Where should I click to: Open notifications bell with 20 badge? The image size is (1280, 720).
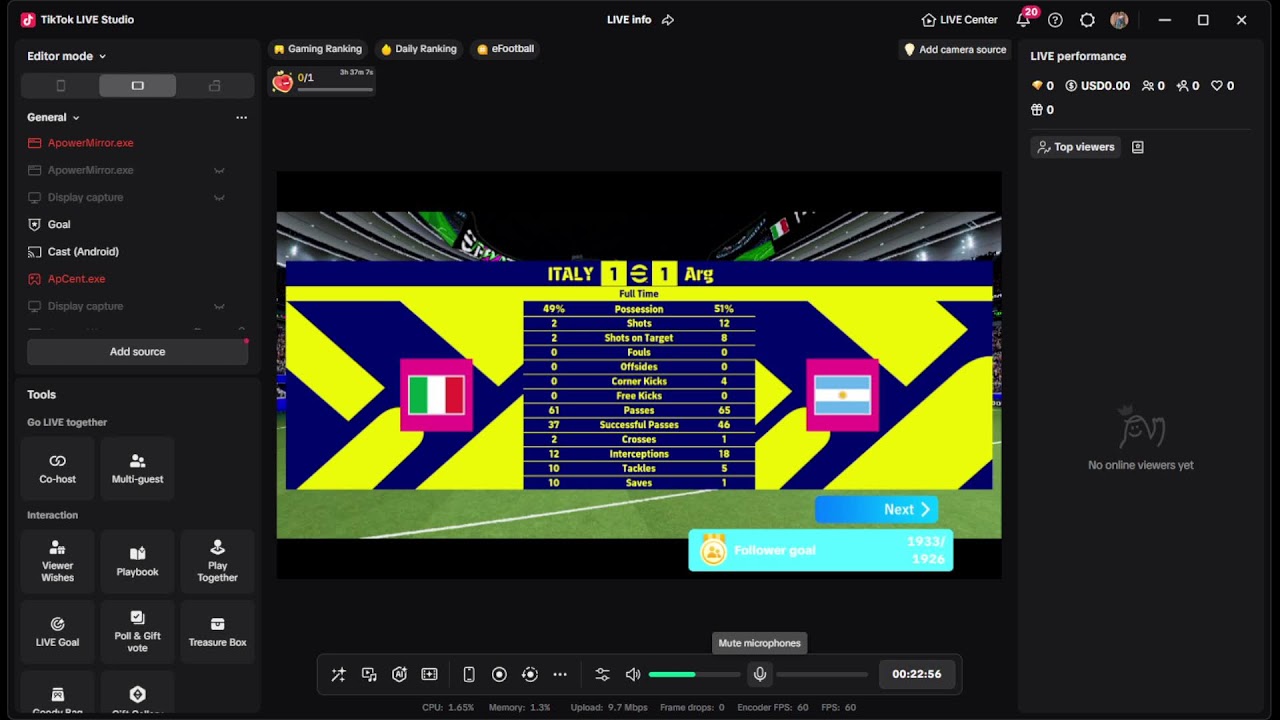tap(1024, 20)
